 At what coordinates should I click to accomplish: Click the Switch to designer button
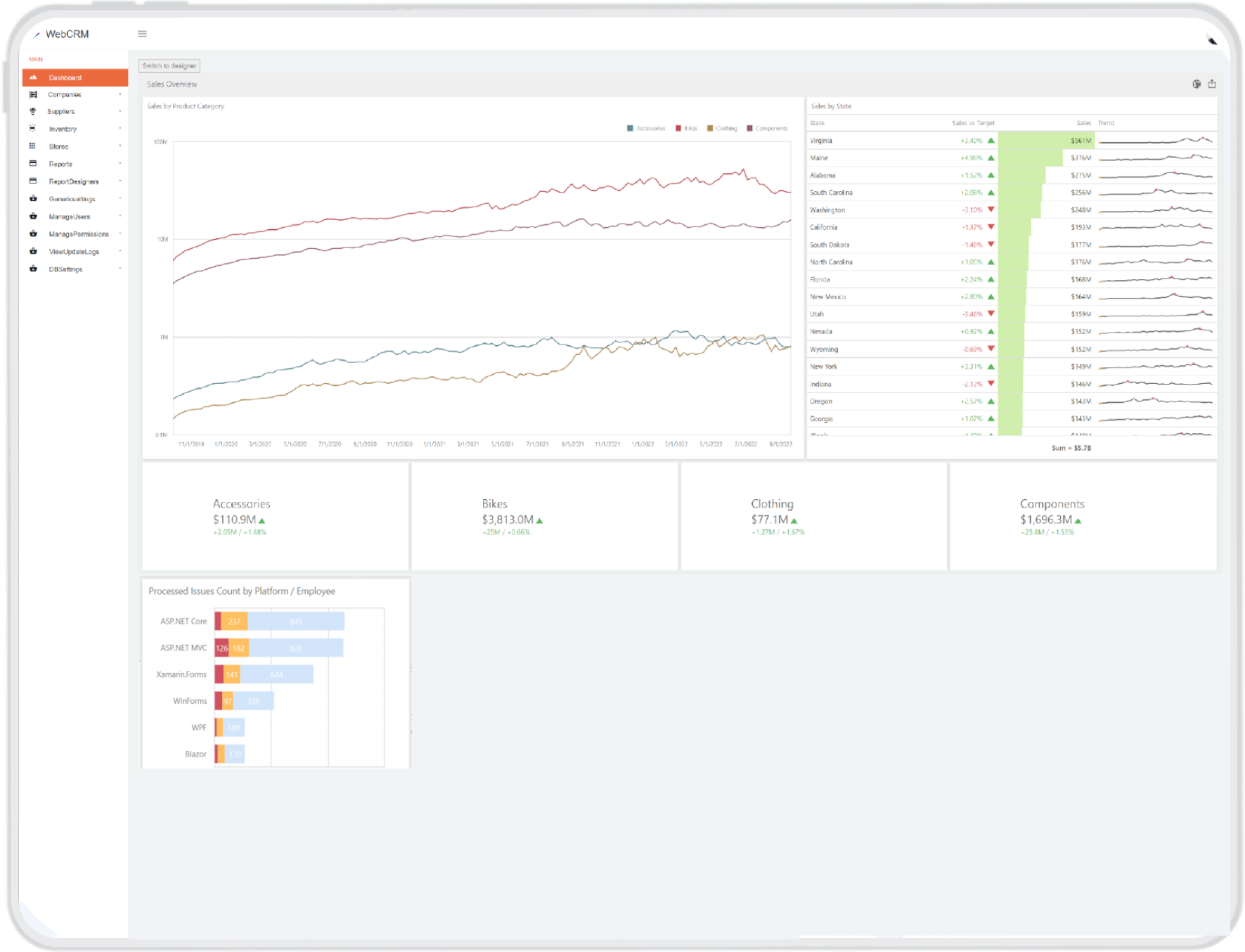point(169,66)
